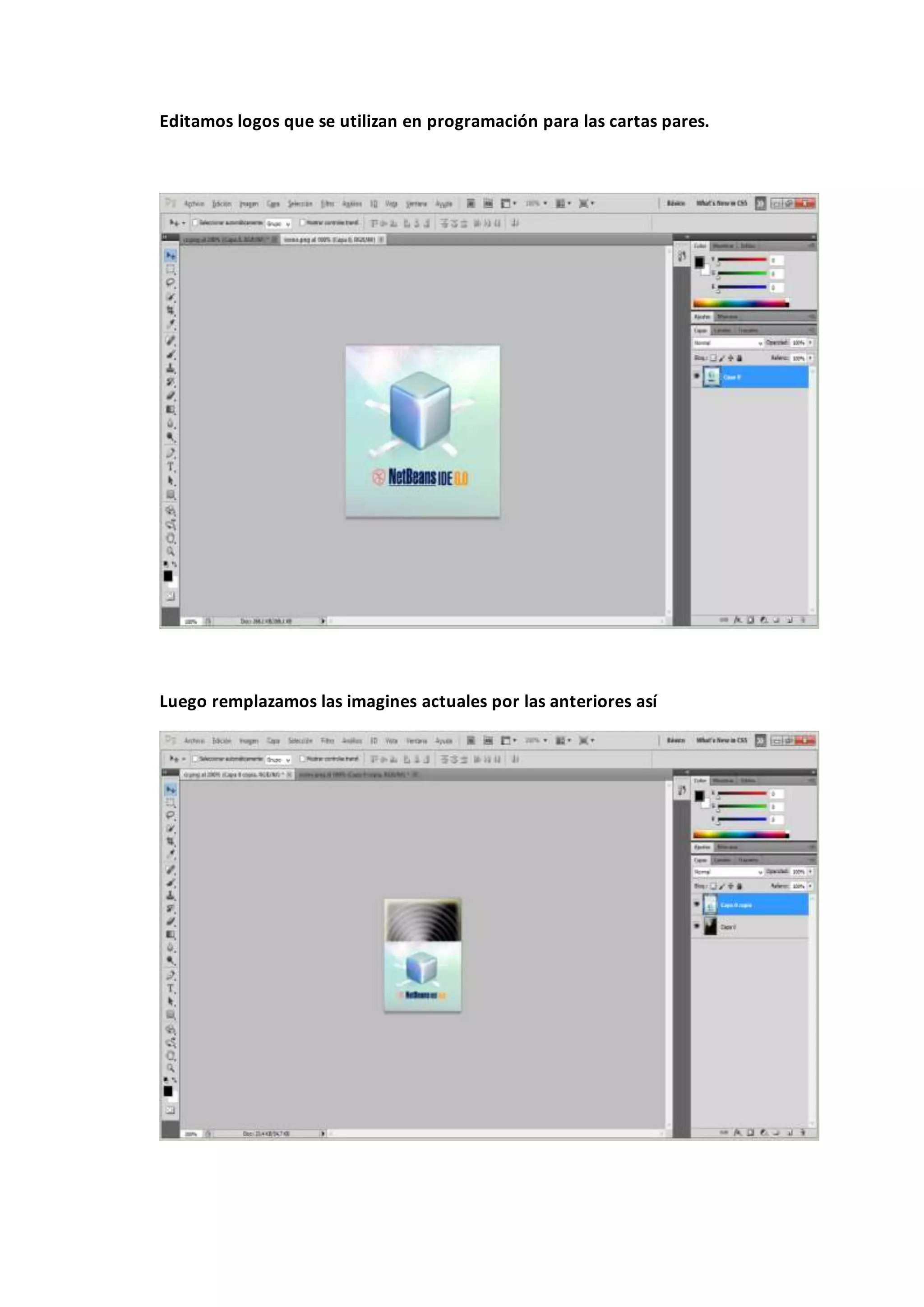Toggle 'Seleccionar automáticamente' checkbox in second screenshot
Screen dimensions: 924x1307
pyautogui.click(x=195, y=759)
